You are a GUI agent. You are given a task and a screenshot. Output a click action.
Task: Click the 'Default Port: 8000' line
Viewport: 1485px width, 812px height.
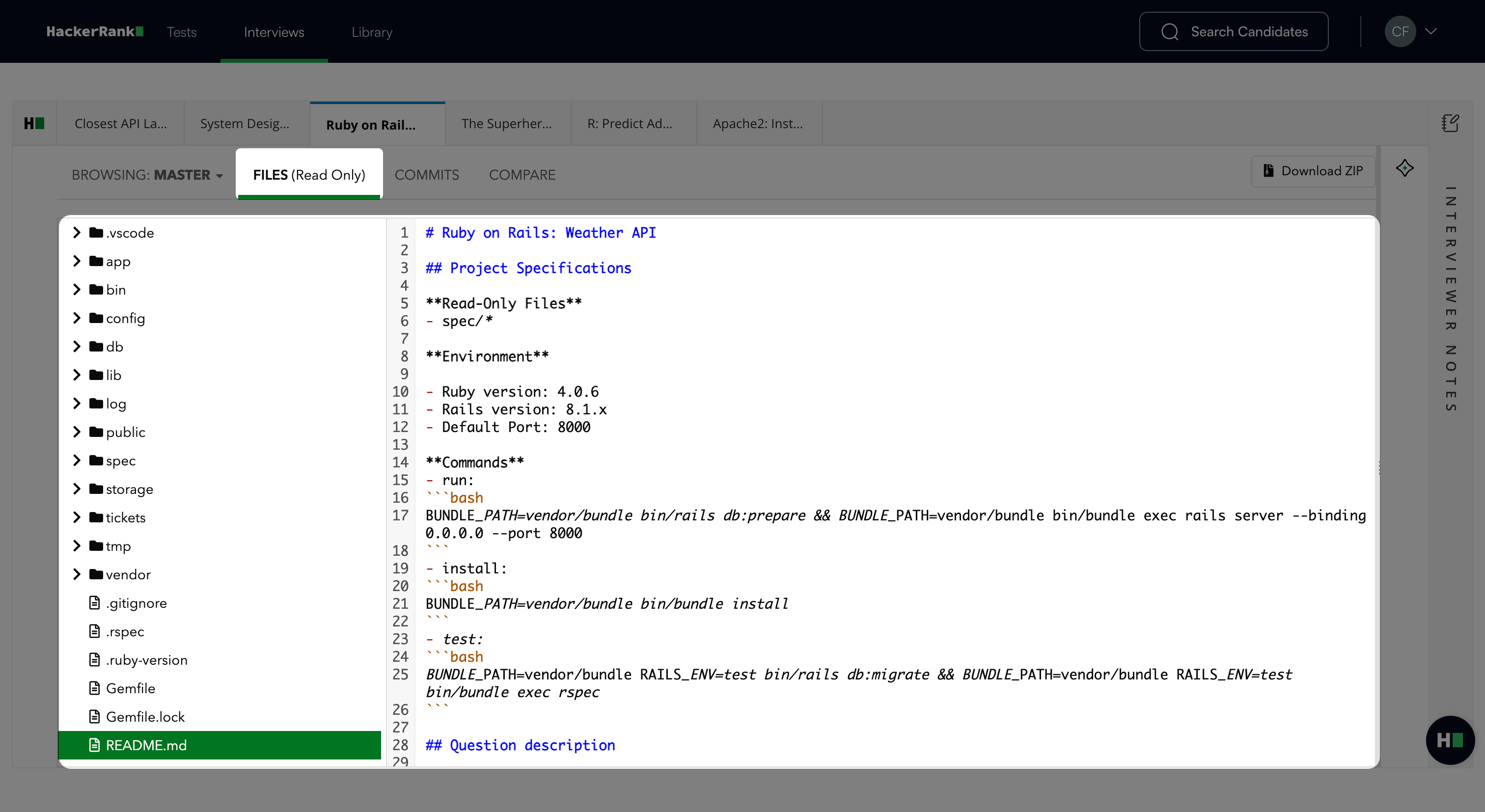click(x=508, y=427)
